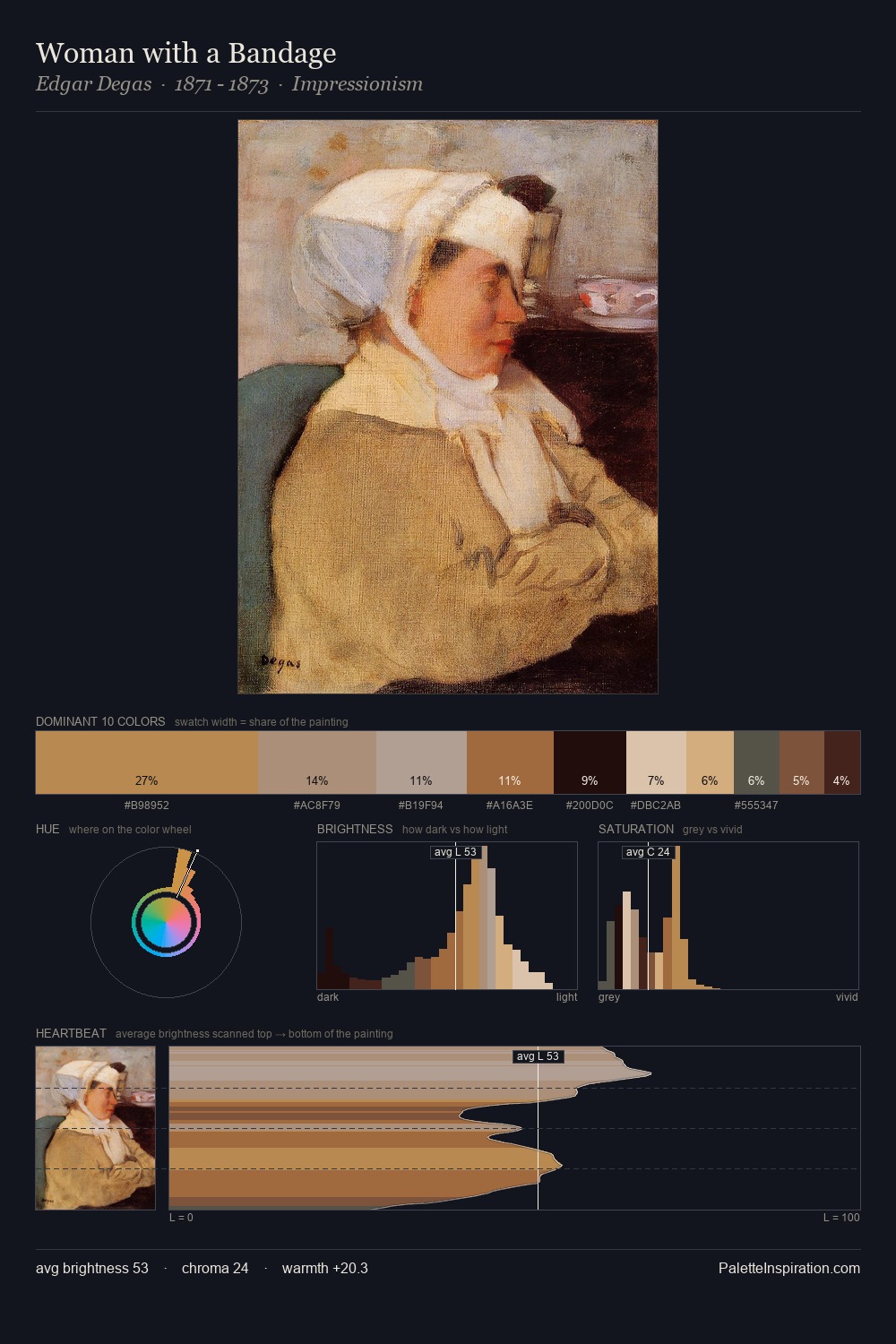Click the 'Edgar Degas' artist name
Screen dimensions: 896x1344
click(x=93, y=84)
